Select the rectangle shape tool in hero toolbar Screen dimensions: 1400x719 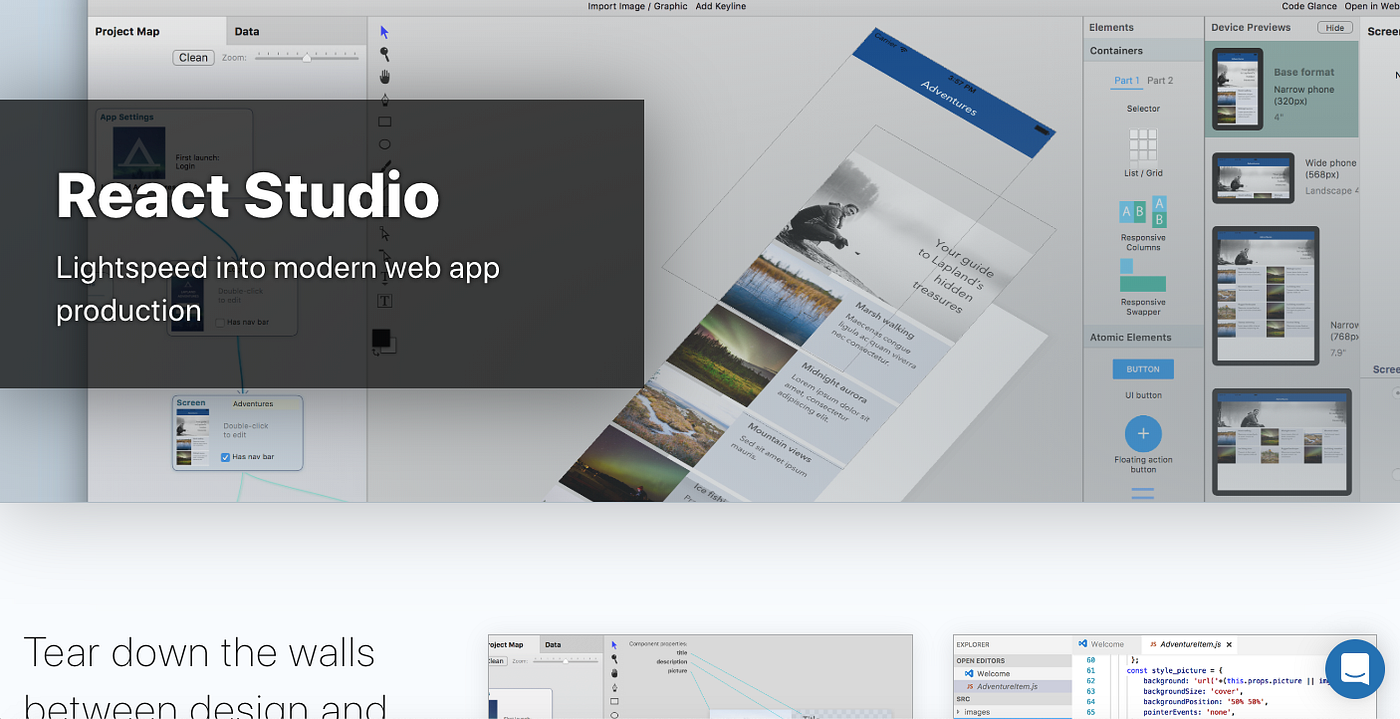click(384, 122)
